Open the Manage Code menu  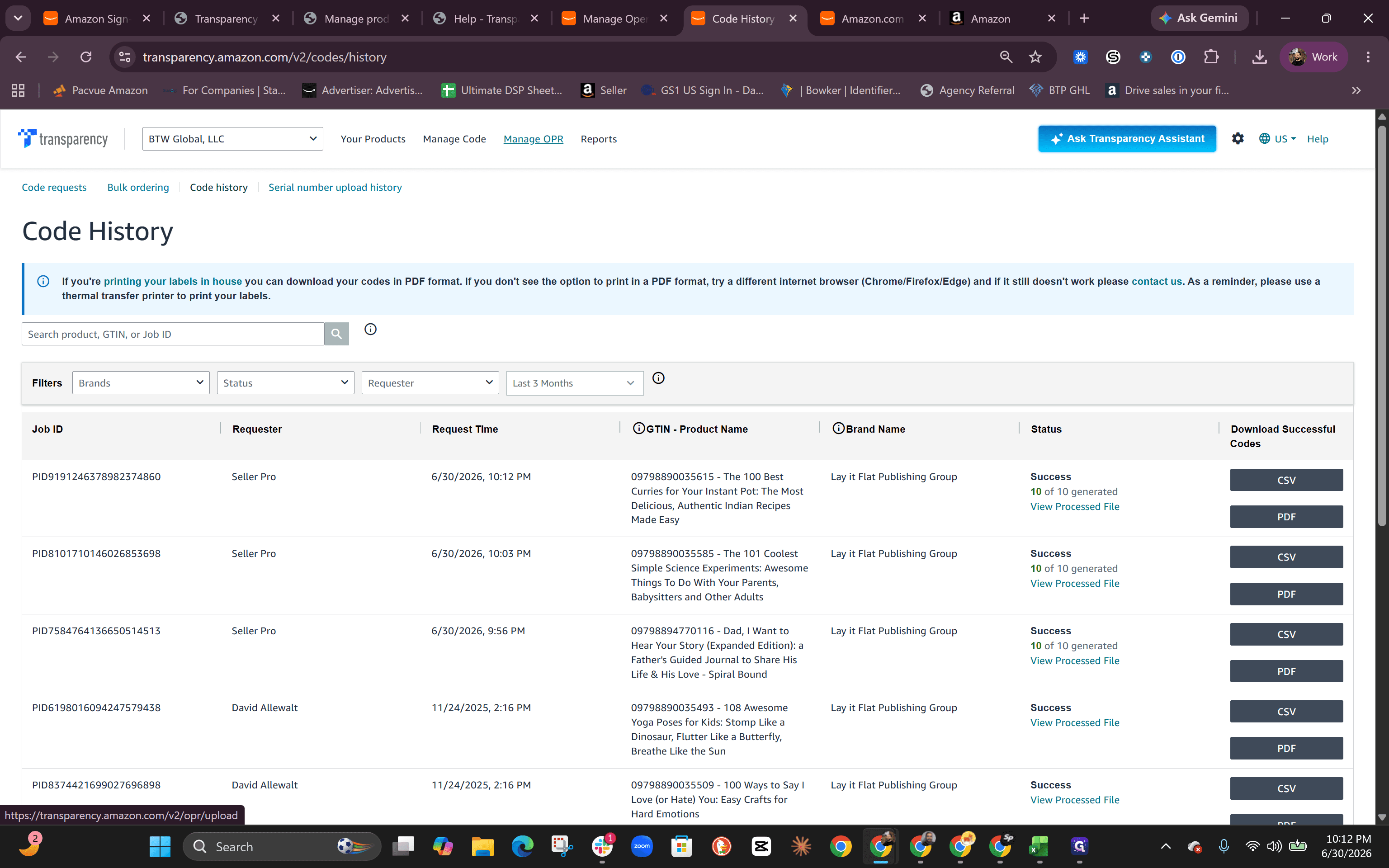point(454,139)
